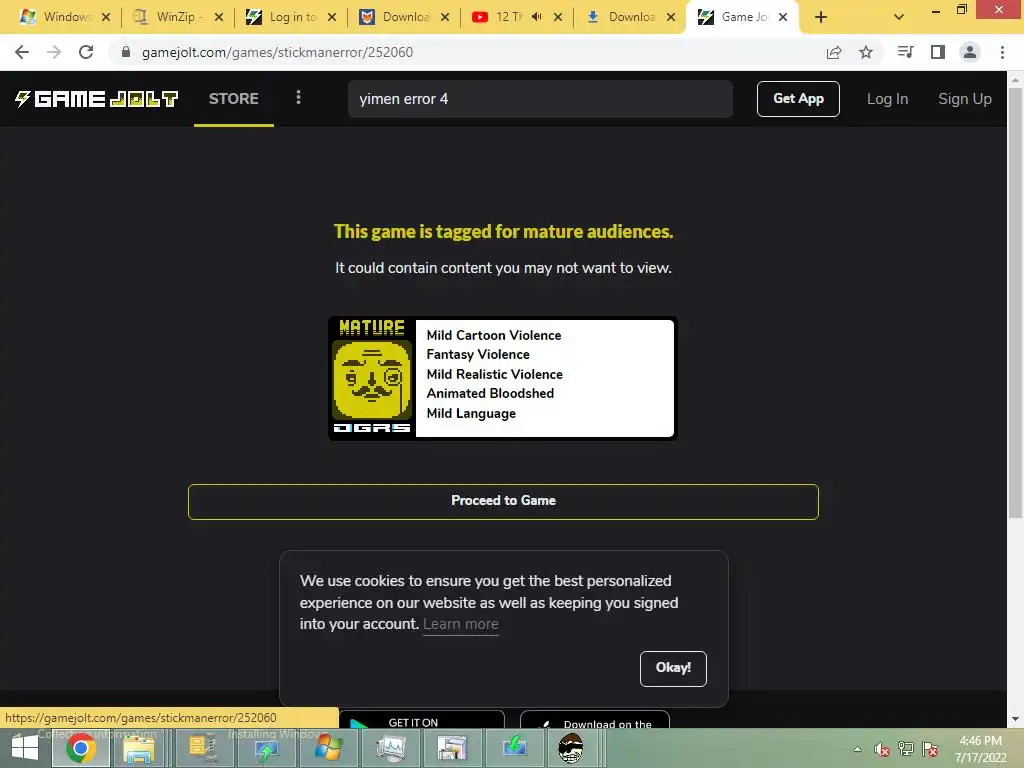The image size is (1024, 768).
Task: Dismiss cookie notice with Okay! button
Action: (673, 668)
